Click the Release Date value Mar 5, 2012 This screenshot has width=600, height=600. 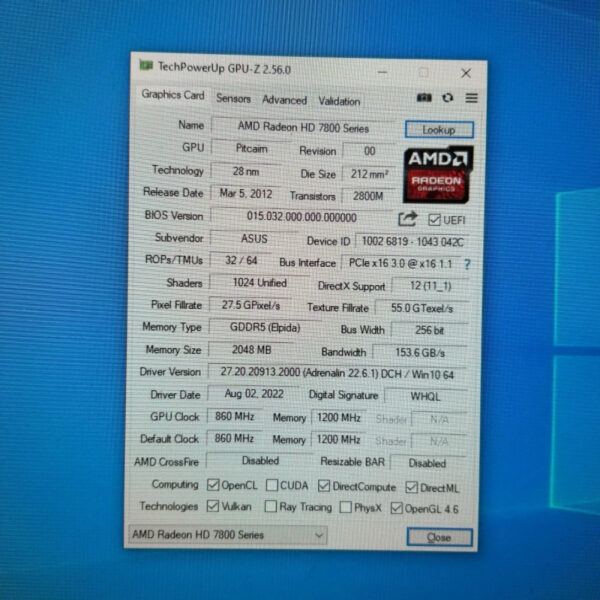[x=246, y=194]
